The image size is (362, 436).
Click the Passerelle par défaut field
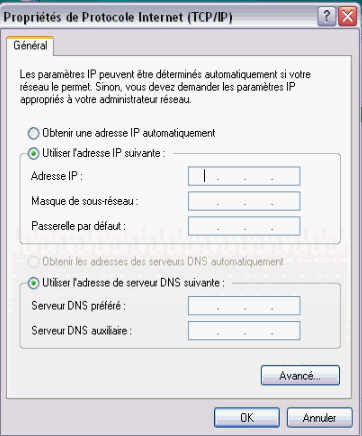point(244,226)
